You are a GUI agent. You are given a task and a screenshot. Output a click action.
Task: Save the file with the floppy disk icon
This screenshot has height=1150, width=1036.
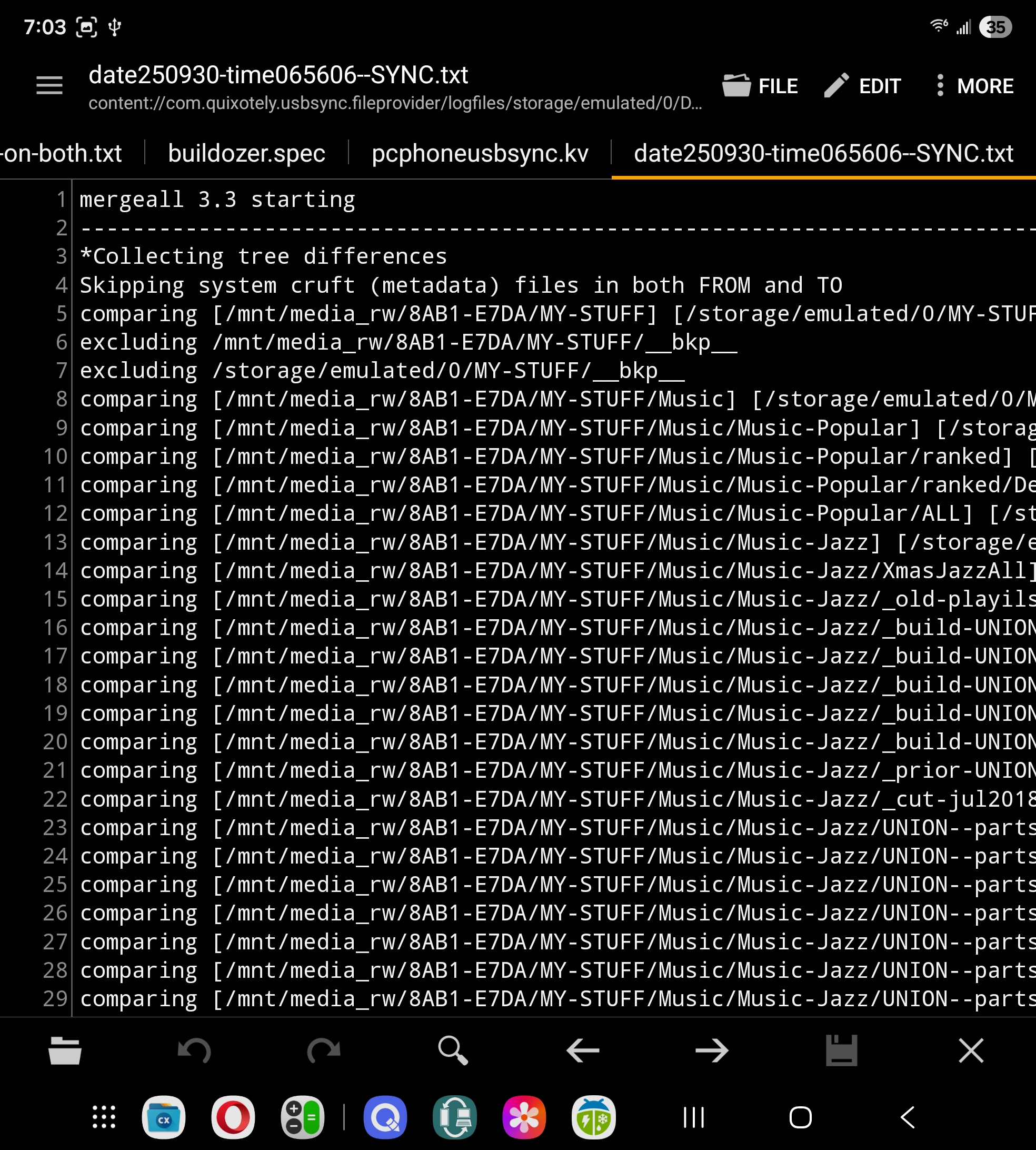click(x=841, y=1050)
